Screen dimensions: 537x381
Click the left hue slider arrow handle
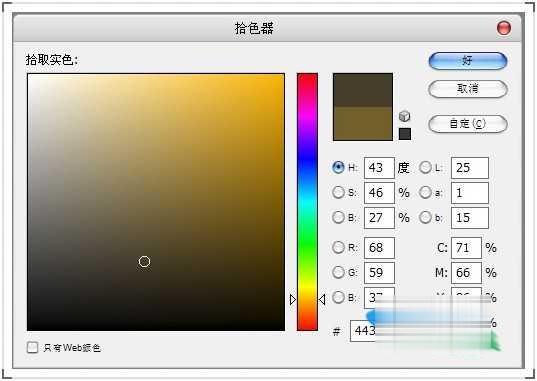click(x=293, y=299)
